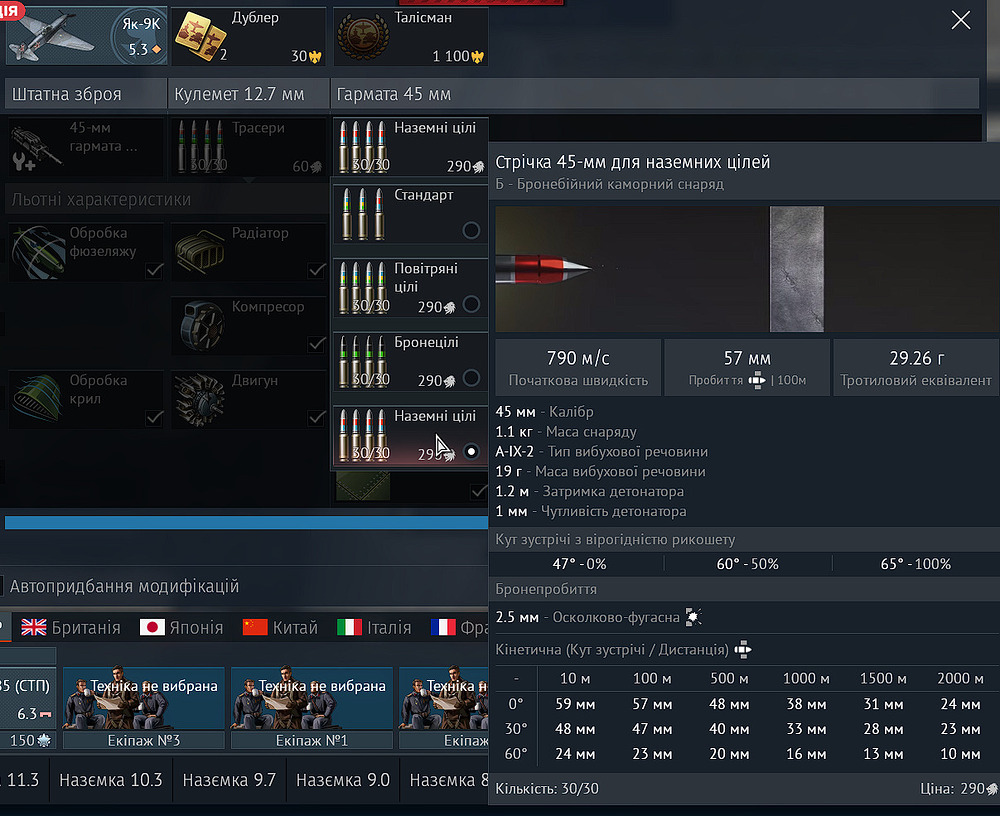1000x816 pixels.
Task: Switch to the Британія nation tab
Action: [x=71, y=628]
